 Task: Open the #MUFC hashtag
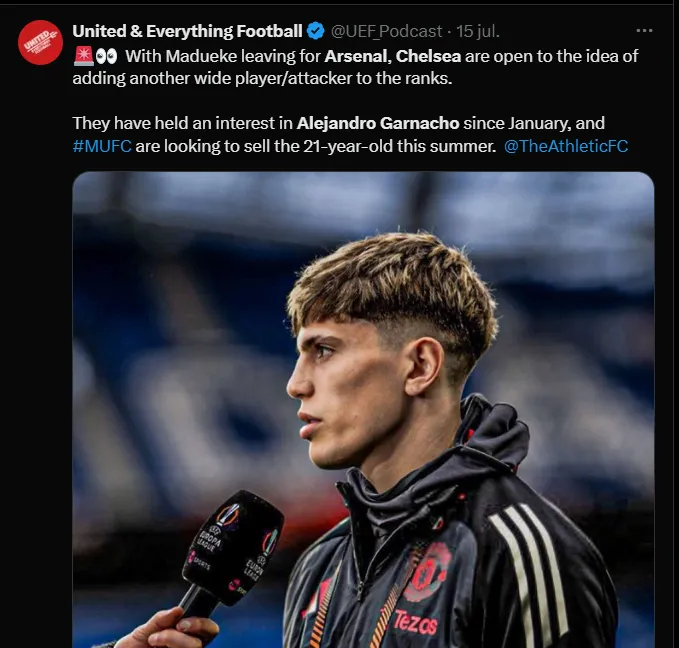tap(102, 146)
